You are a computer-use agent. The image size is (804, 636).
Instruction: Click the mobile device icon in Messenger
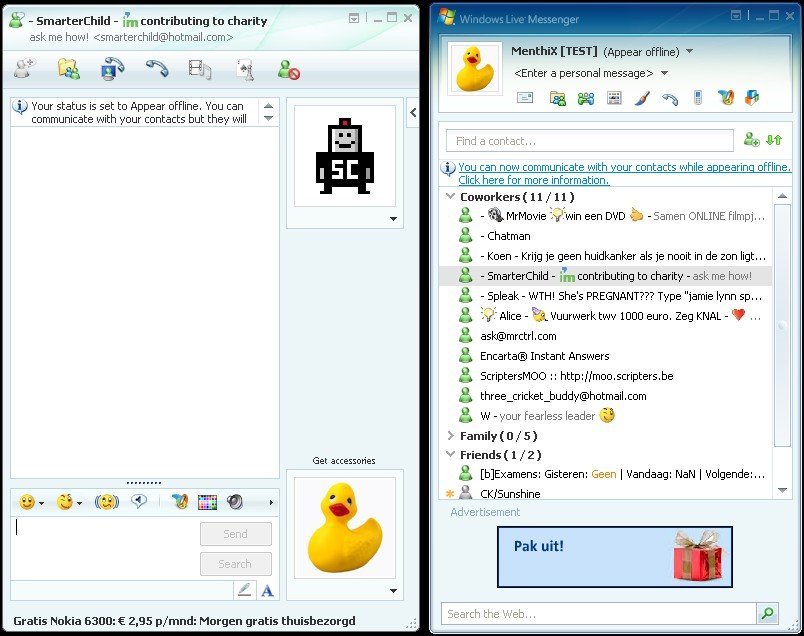point(697,97)
